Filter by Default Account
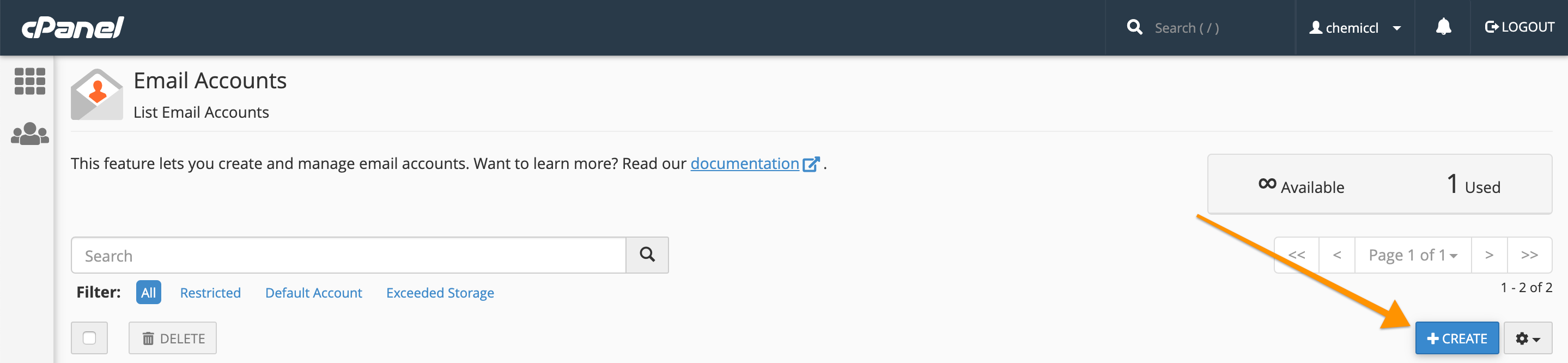Image resolution: width=1568 pixels, height=363 pixels. pyautogui.click(x=313, y=293)
